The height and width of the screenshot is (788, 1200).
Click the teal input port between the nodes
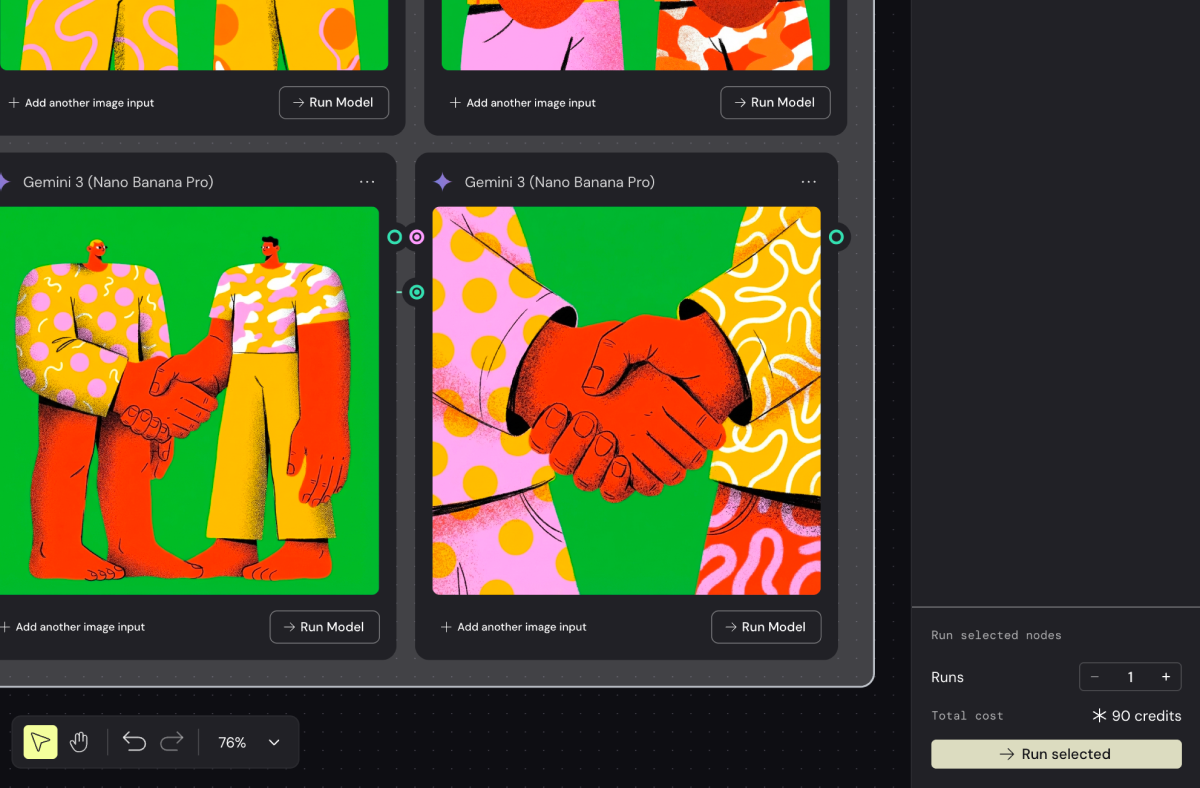click(416, 292)
